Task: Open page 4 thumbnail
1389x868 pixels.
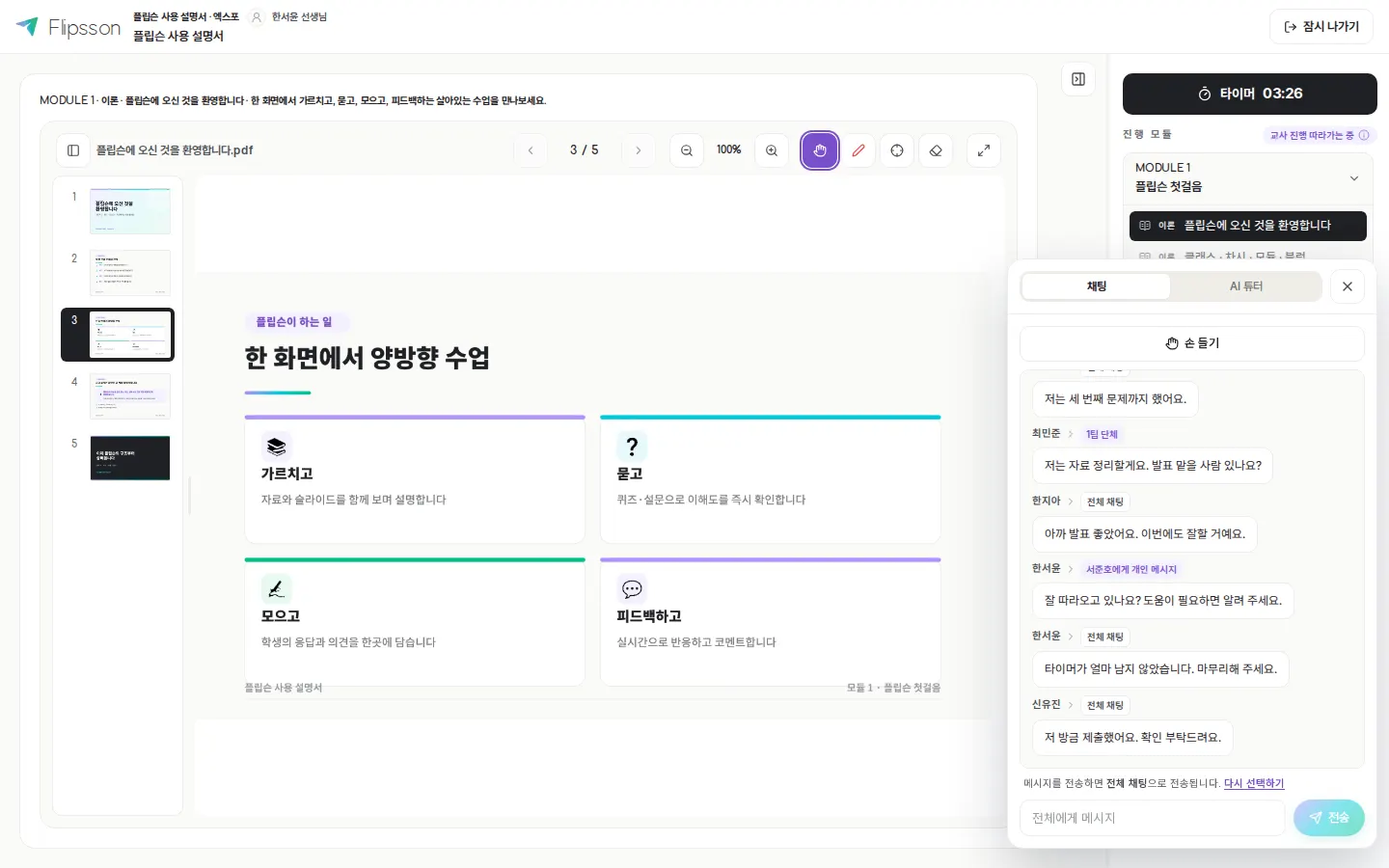Action: tap(130, 396)
